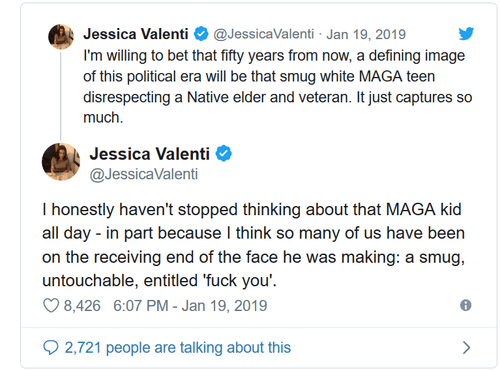Image resolution: width=500 pixels, height=371 pixels.
Task: Click the reply speech bubble icon
Action: [51, 347]
